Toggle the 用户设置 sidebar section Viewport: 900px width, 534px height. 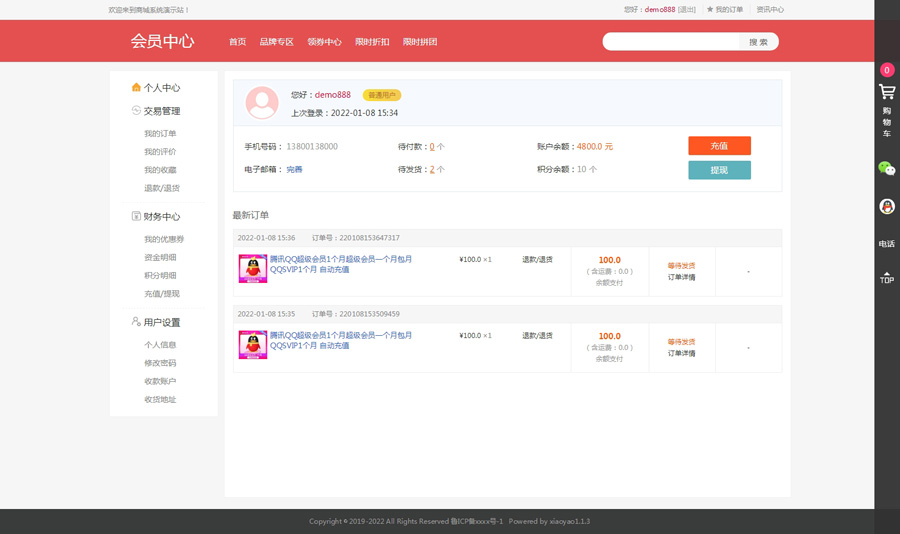tap(160, 323)
